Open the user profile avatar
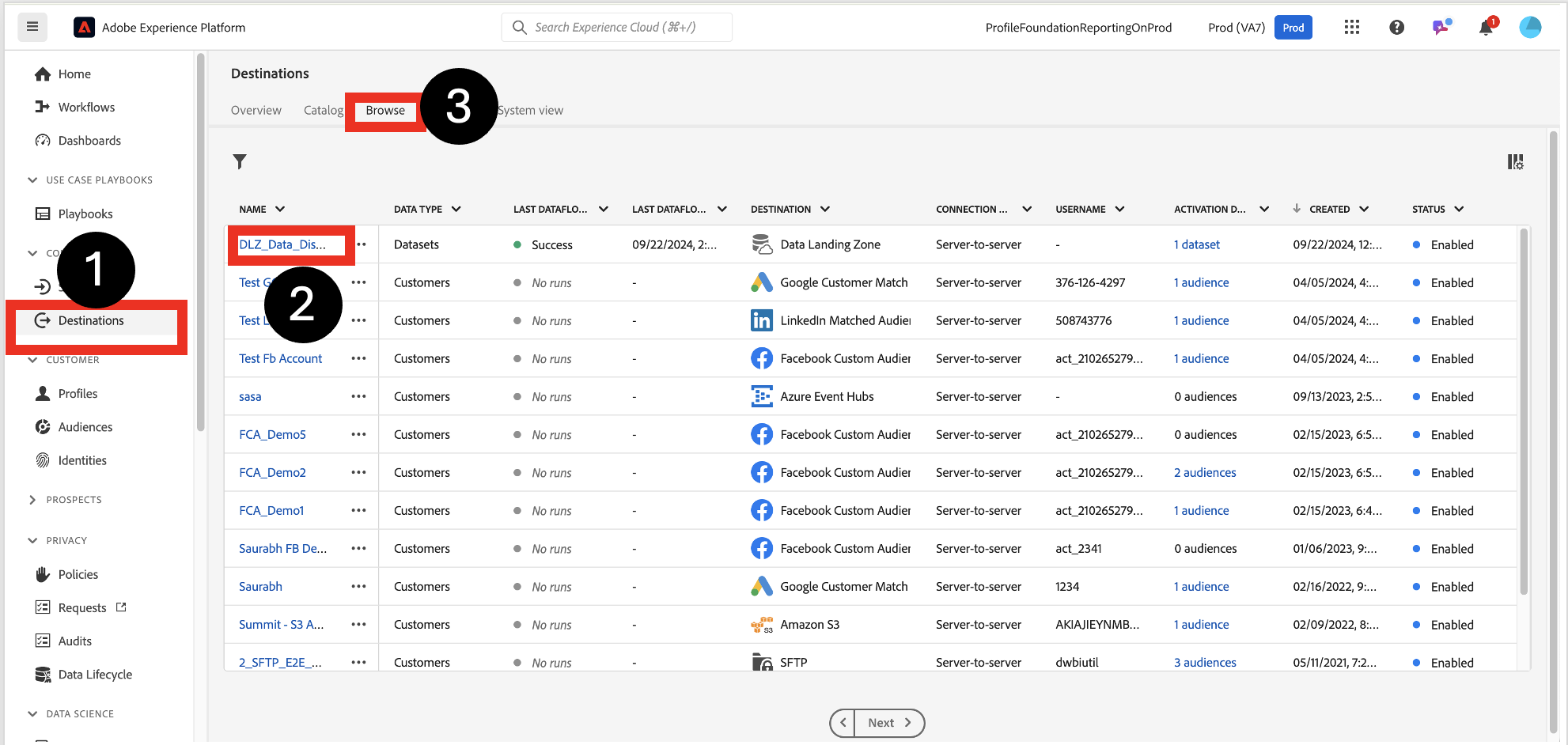Screen dimensions: 1568x745 (1530, 28)
